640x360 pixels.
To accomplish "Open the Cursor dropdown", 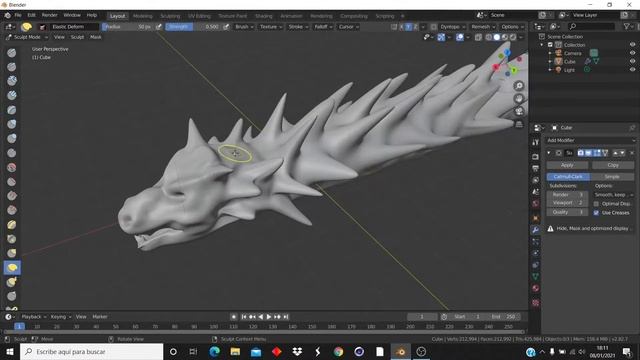I will pyautogui.click(x=349, y=27).
